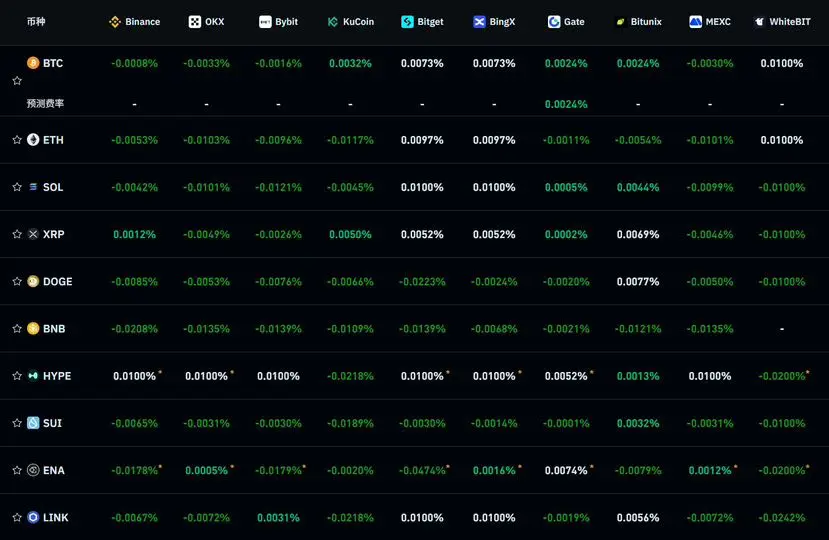Viewport: 829px width, 540px height.
Task: Click SOL Bybit rate -0.0121%
Action: 278,187
